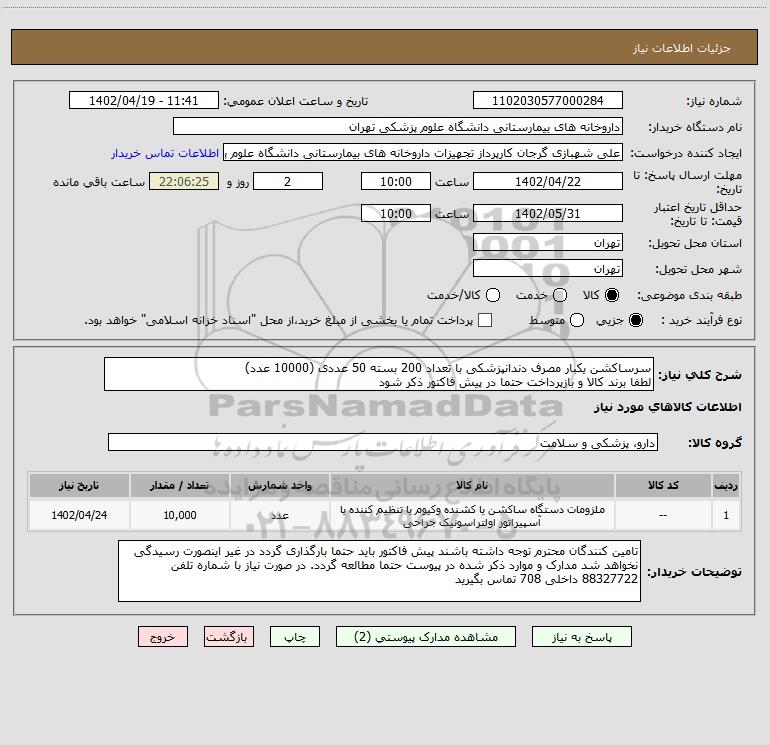Click مشاهده مدارک پیوستی (2) button

pyautogui.click(x=426, y=637)
